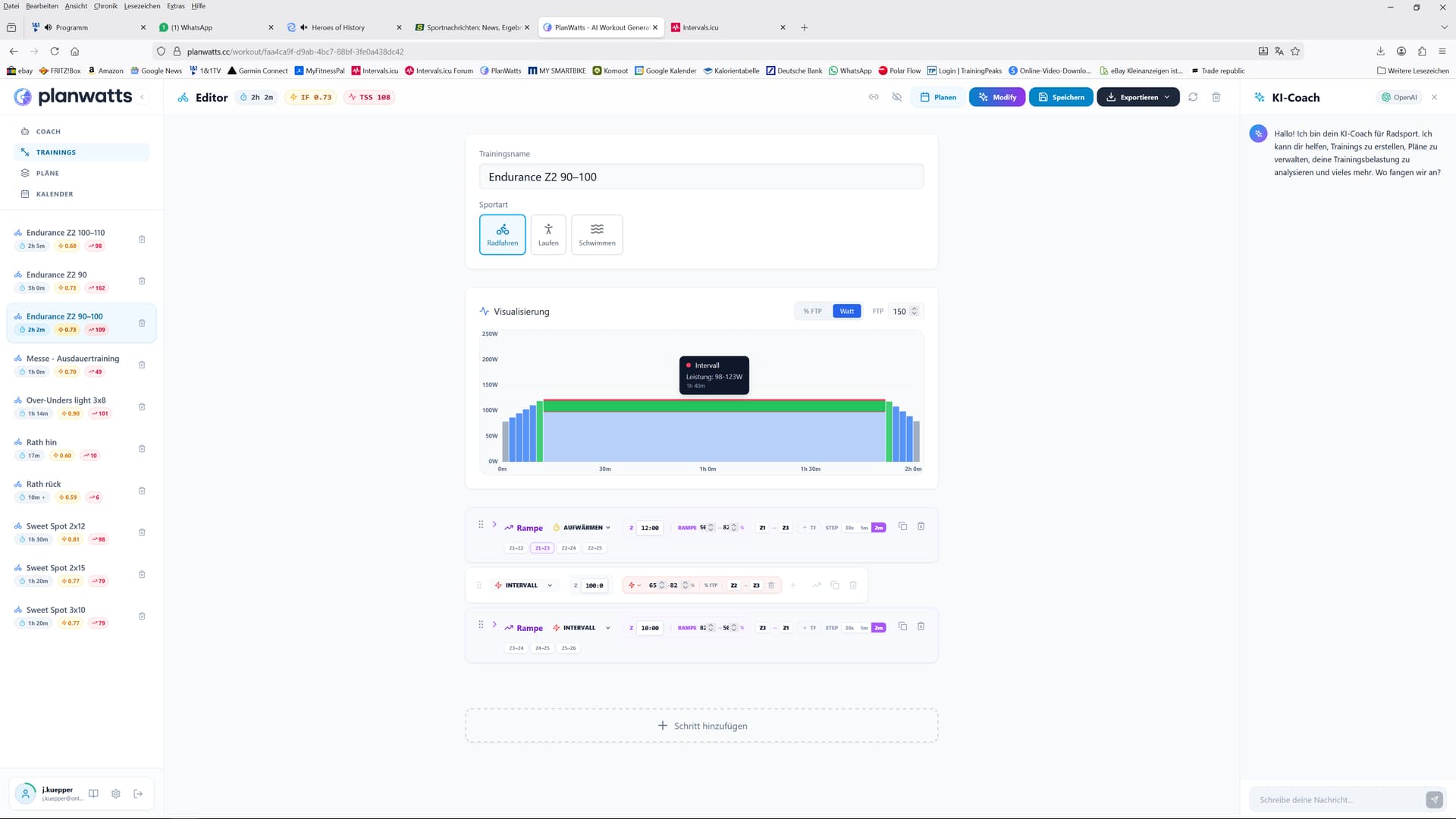Open the Aufwärmen step type dropdown
This screenshot has height=819, width=1456.
click(x=582, y=528)
